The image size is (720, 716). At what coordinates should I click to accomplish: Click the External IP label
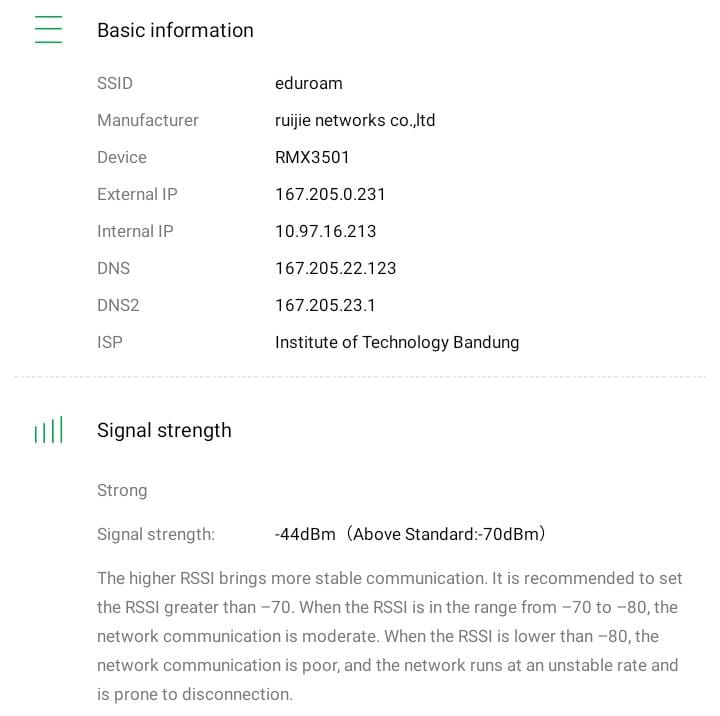(137, 194)
